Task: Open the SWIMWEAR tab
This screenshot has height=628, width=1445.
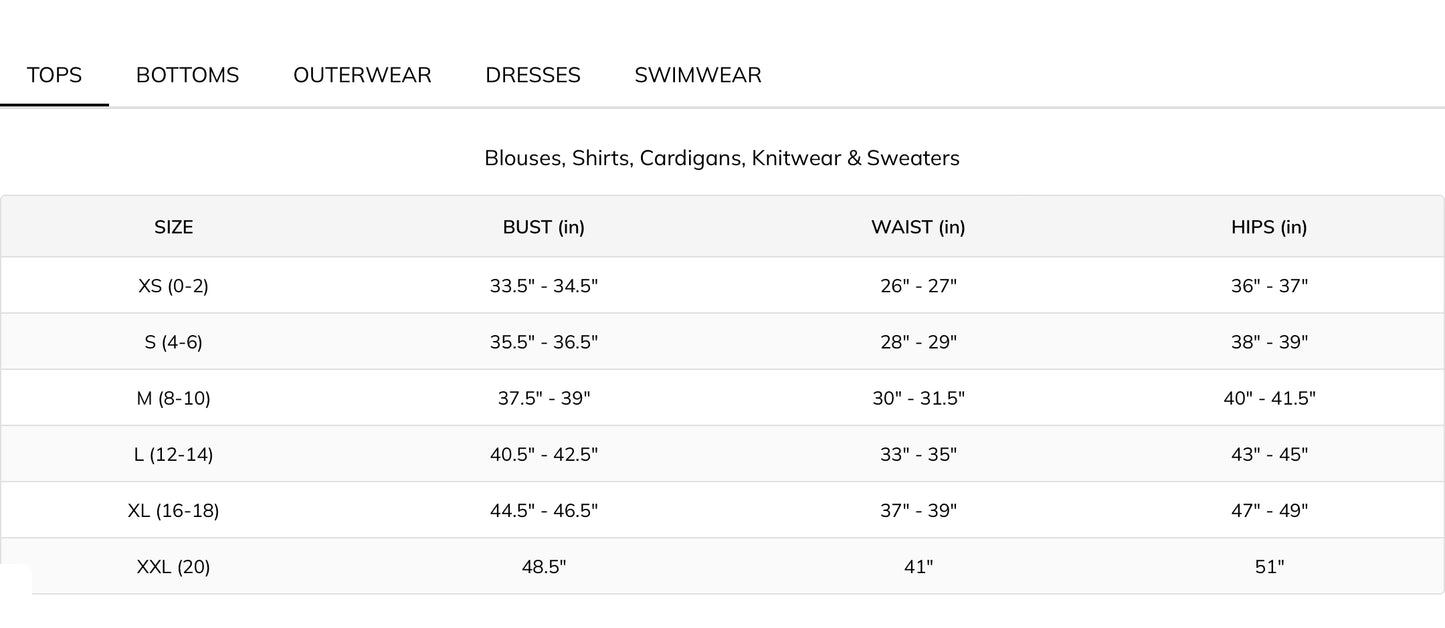Action: tap(698, 75)
